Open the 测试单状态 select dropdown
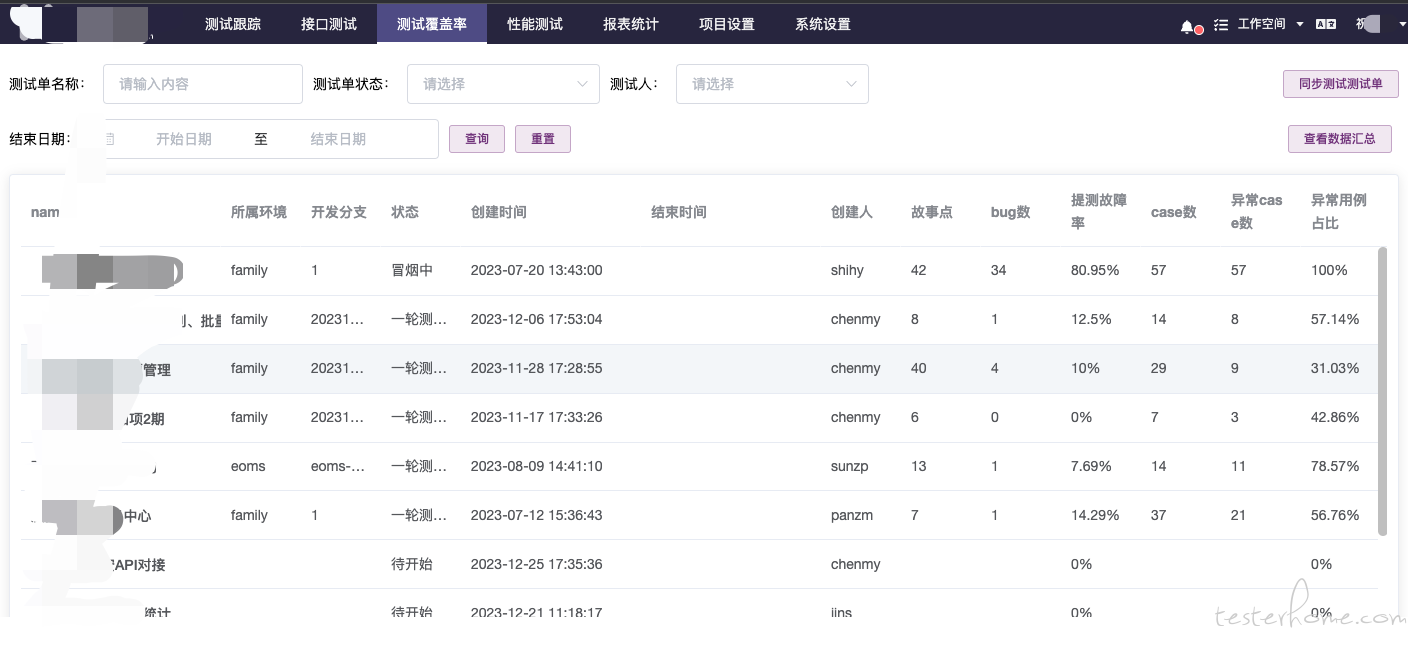This screenshot has height=646, width=1408. point(503,84)
